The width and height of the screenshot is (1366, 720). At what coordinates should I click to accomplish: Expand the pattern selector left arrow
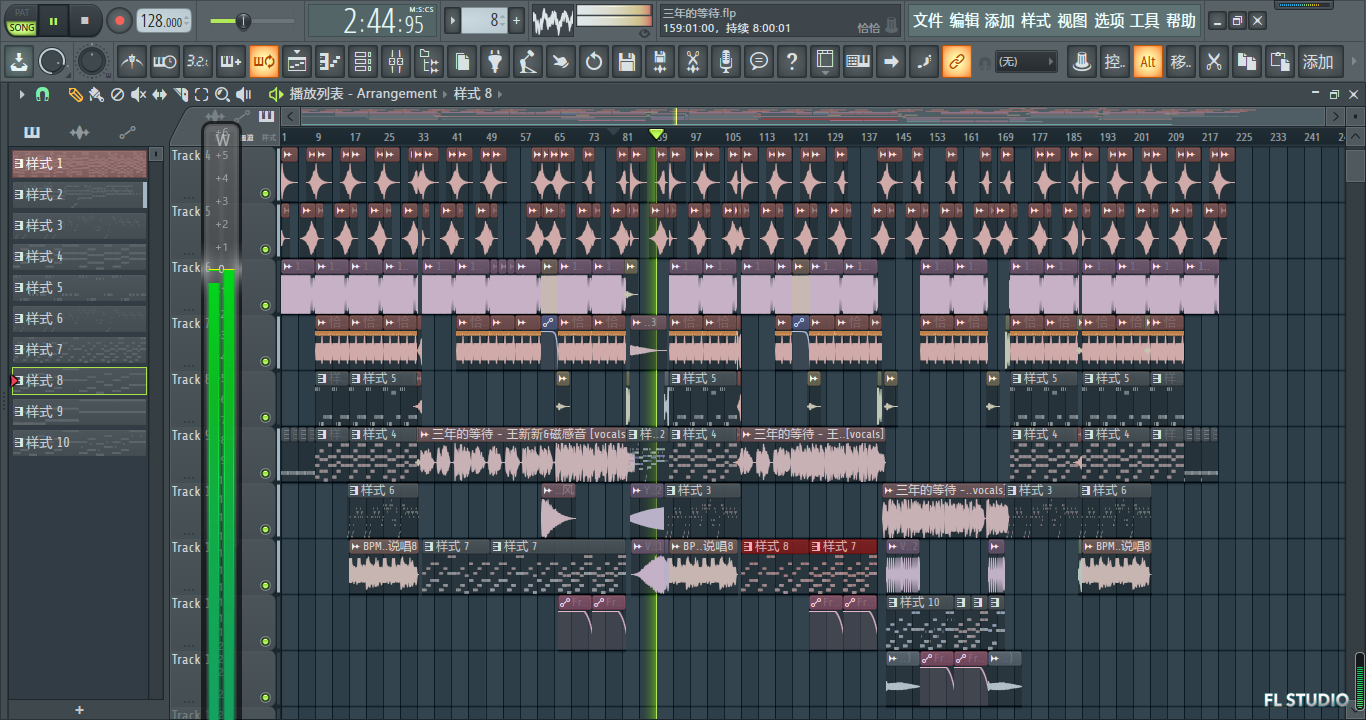click(452, 20)
